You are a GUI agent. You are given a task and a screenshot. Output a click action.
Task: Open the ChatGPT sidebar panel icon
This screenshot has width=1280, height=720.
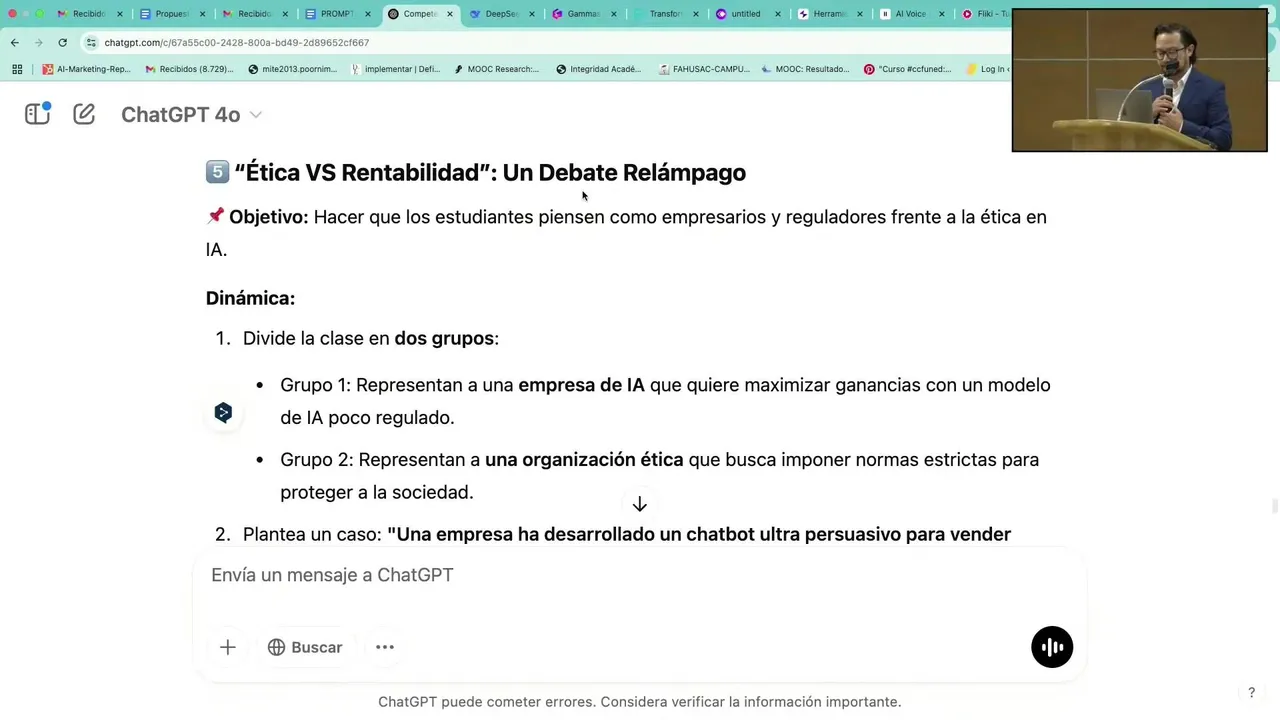pyautogui.click(x=37, y=114)
